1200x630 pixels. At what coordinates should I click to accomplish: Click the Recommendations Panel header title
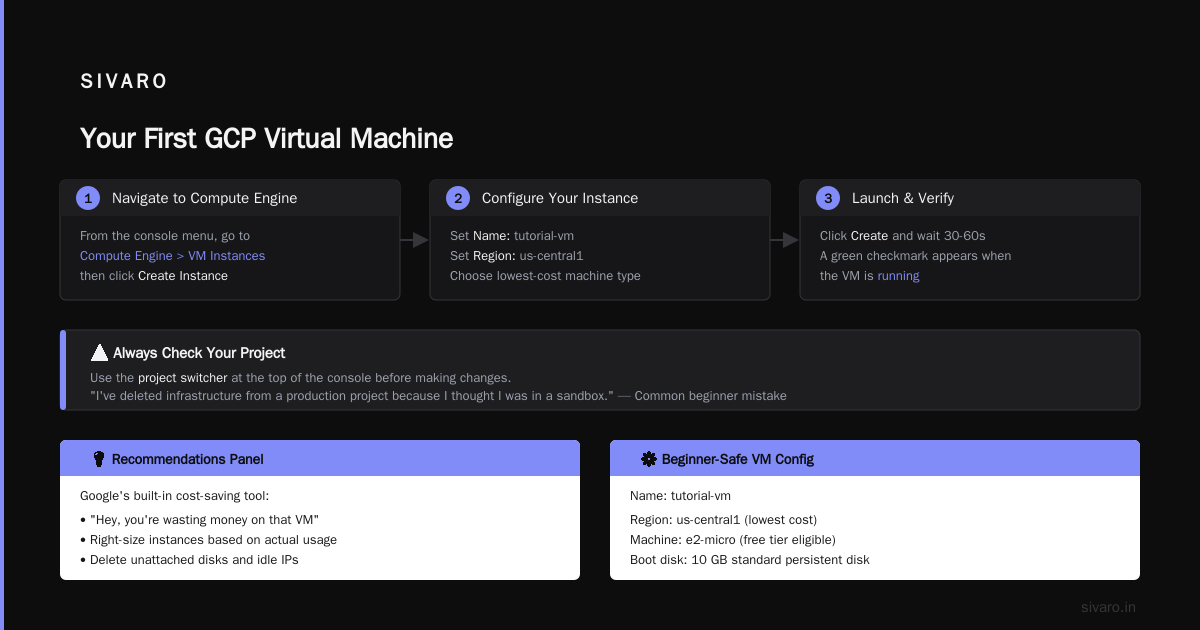(188, 459)
